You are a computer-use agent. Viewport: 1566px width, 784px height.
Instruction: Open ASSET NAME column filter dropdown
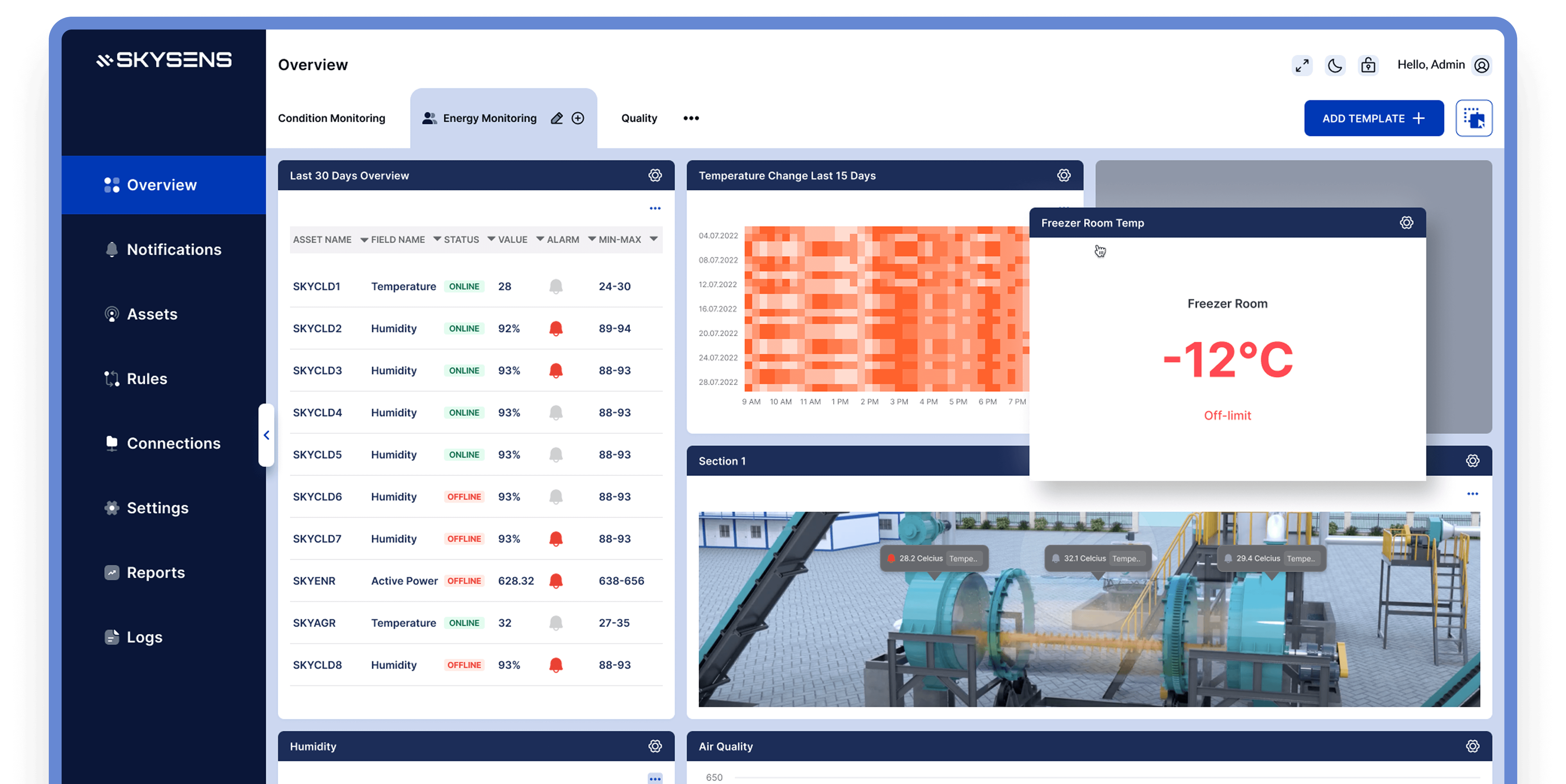click(364, 239)
